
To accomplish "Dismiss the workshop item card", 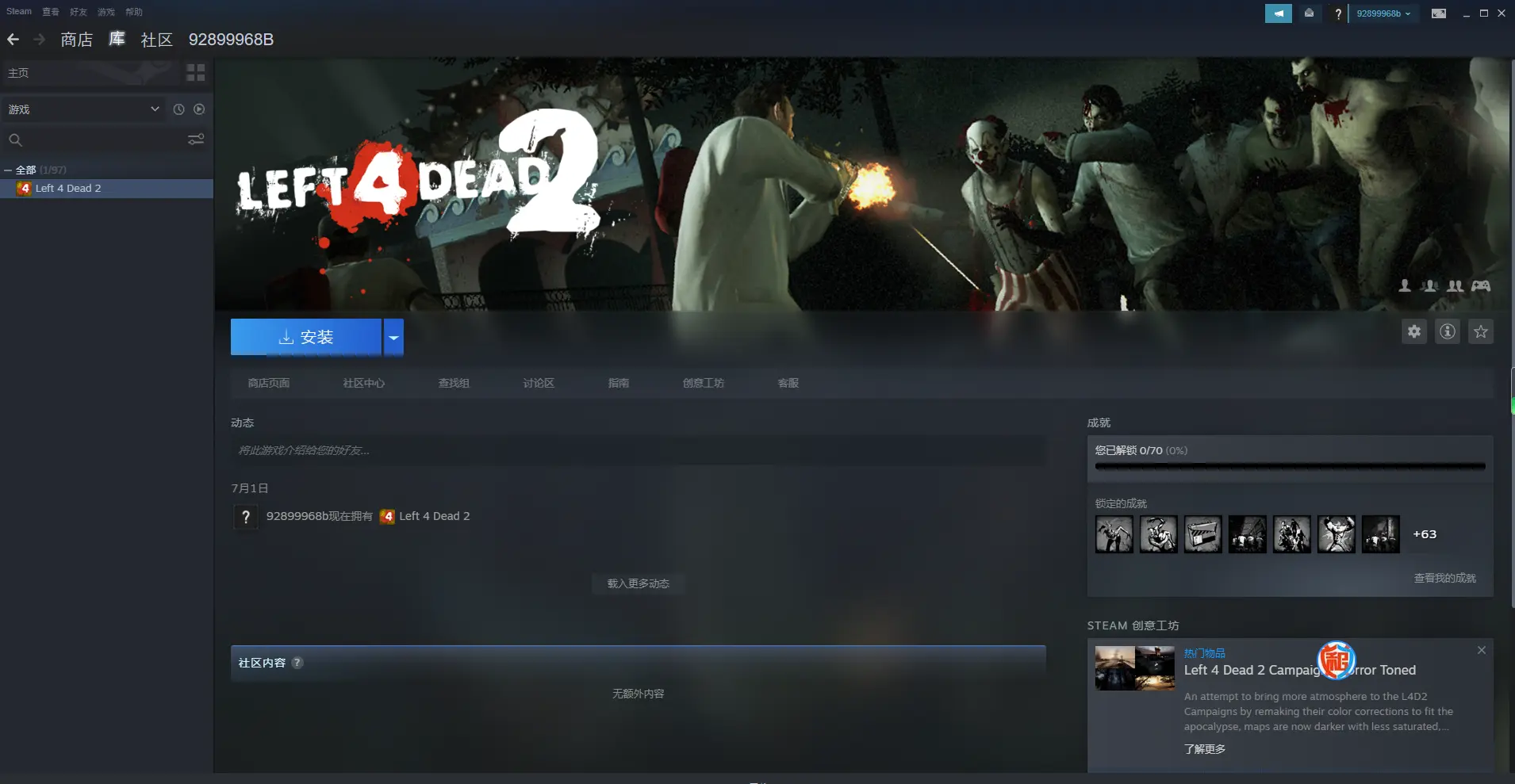I will pos(1481,650).
